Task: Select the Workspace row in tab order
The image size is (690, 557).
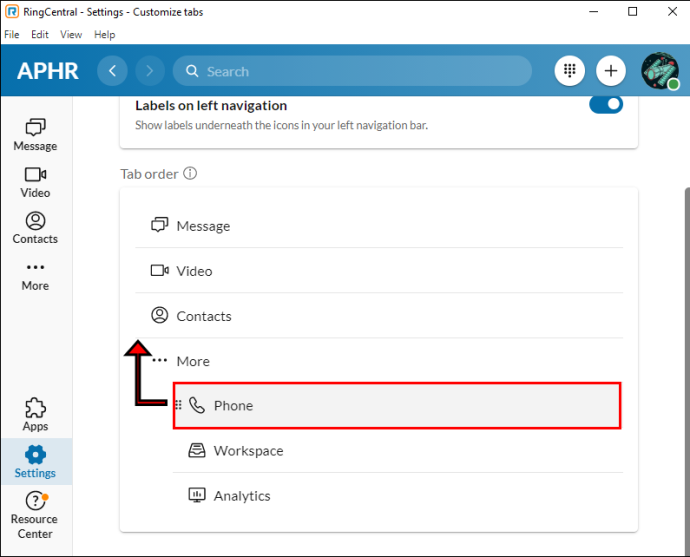Action: click(398, 451)
